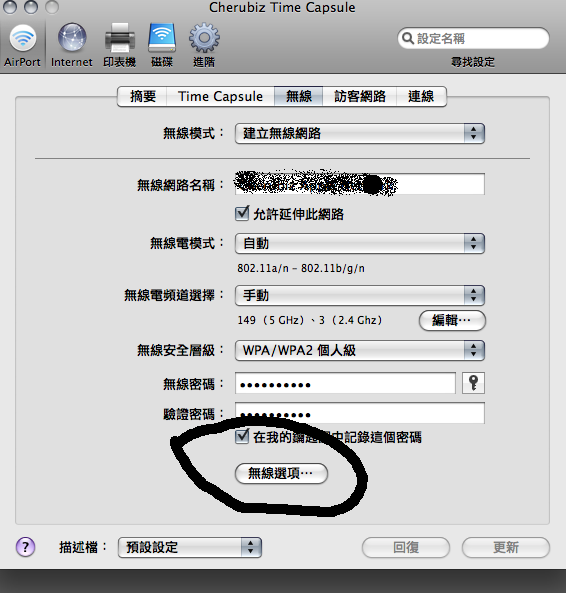
Task: Switch to the 連線 tab
Action: [421, 96]
